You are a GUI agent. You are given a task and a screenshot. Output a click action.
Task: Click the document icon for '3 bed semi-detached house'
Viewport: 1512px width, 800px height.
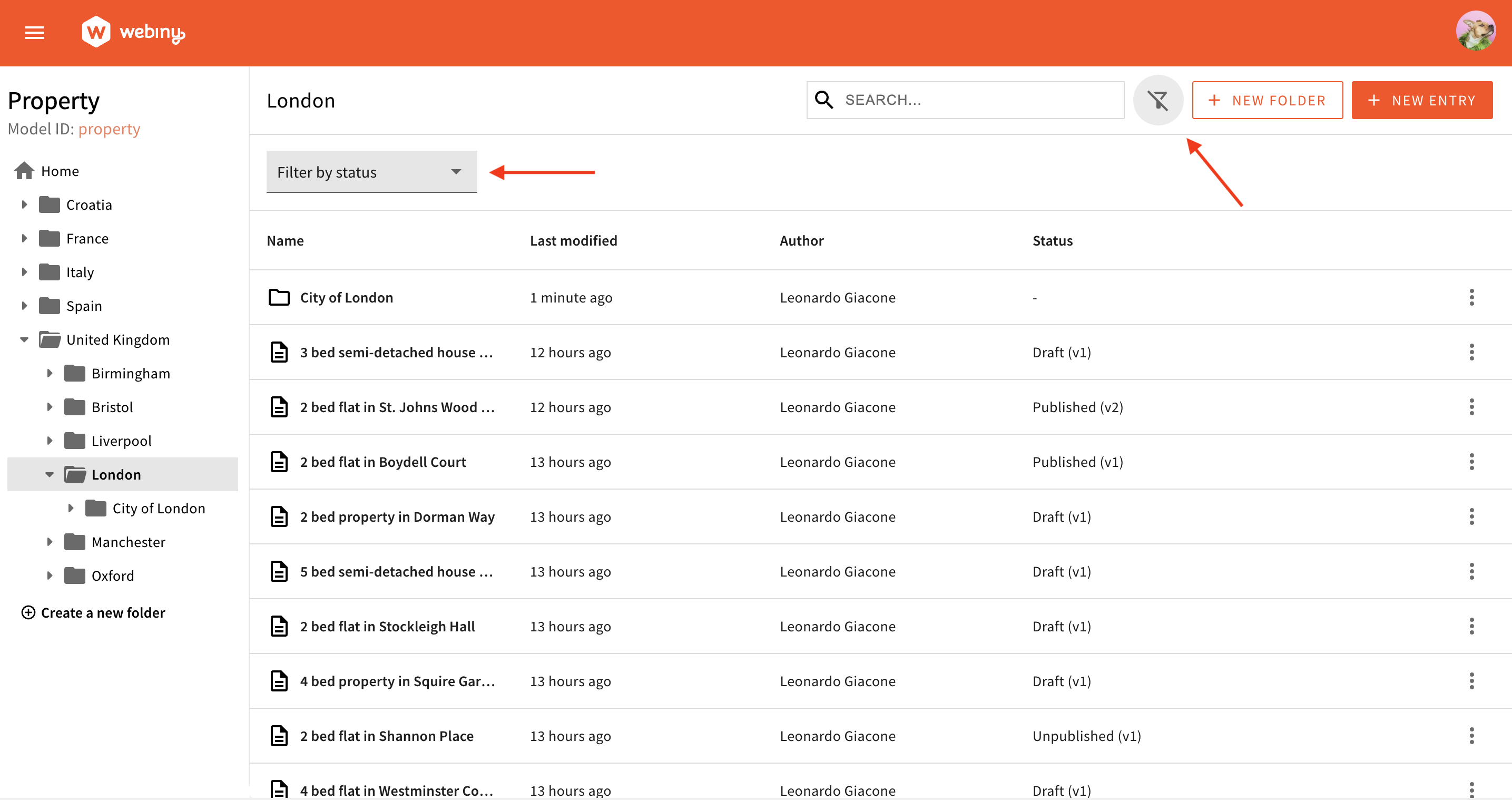coord(280,351)
